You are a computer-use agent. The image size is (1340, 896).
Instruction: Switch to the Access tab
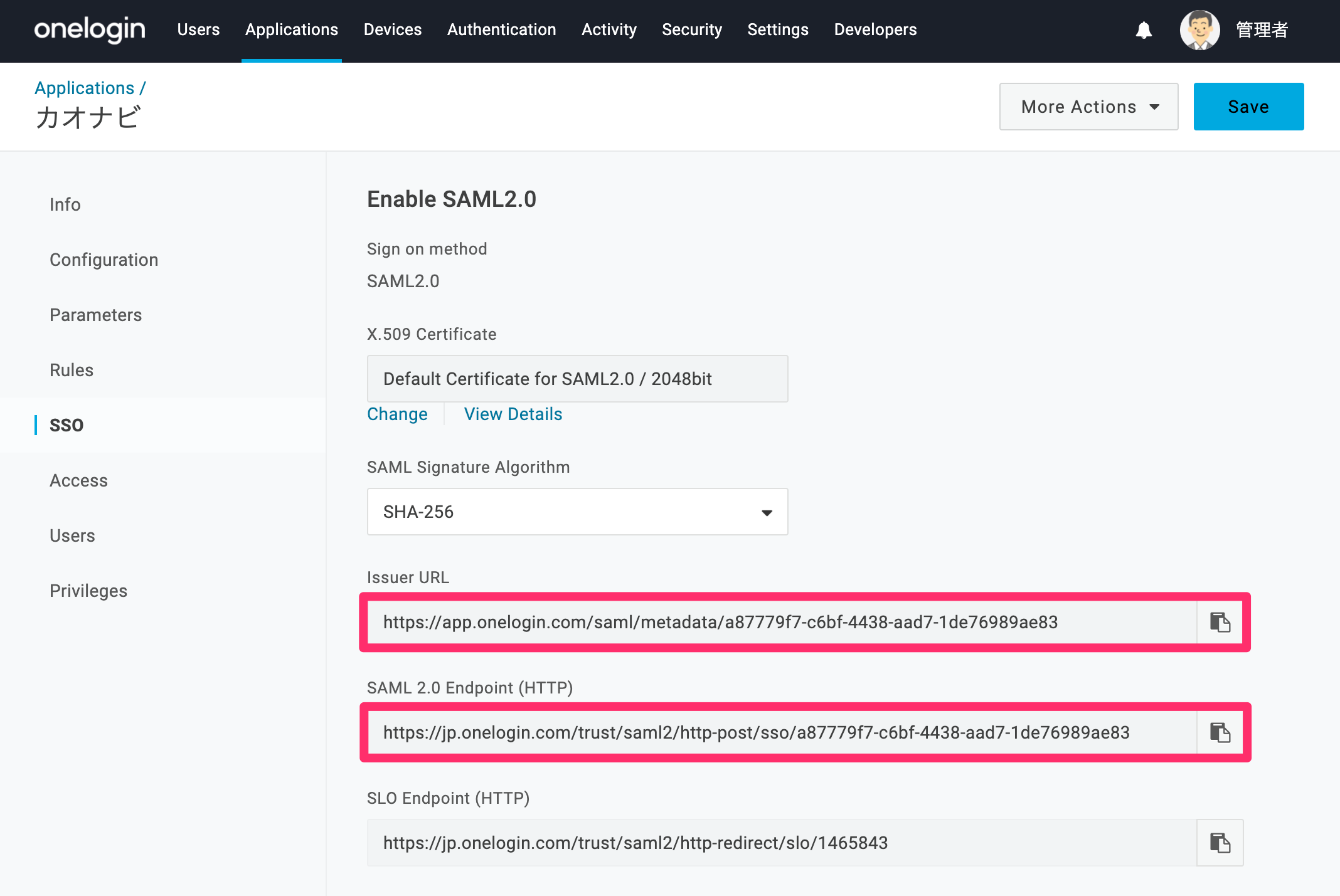79,480
